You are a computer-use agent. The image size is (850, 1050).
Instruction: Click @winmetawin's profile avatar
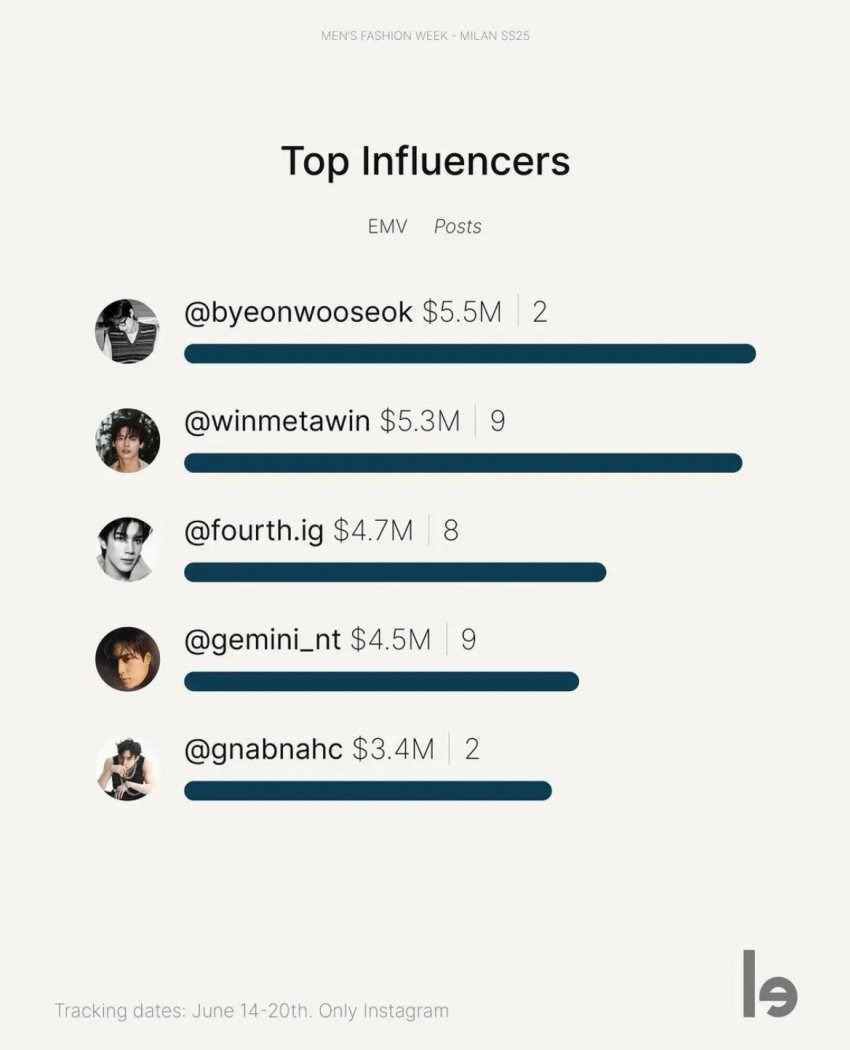127,441
